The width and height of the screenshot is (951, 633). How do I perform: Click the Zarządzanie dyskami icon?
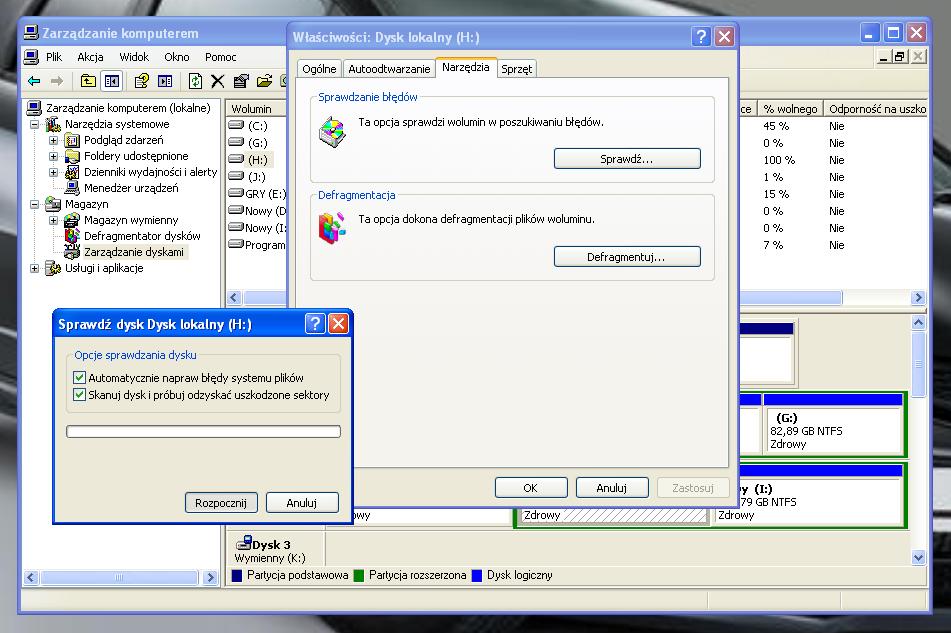coord(72,252)
